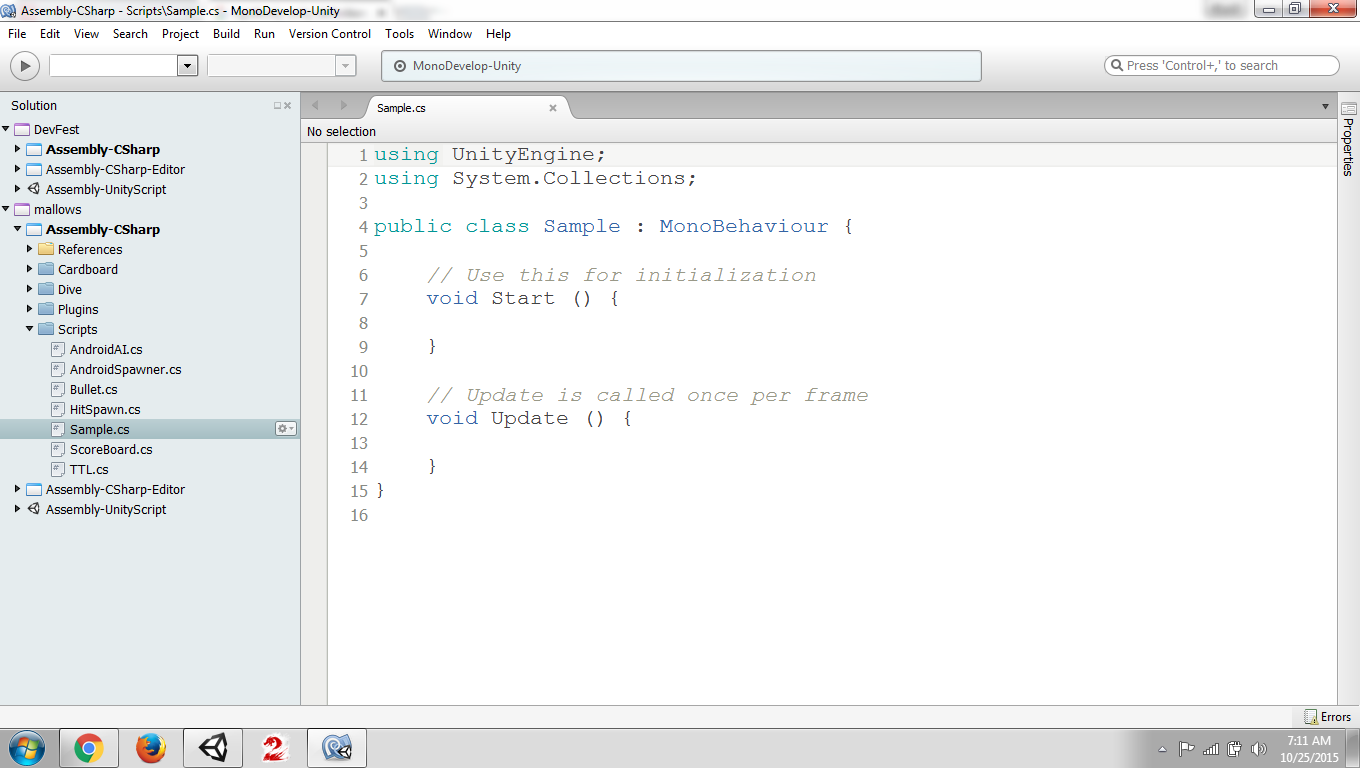The image size is (1360, 768).
Task: Collapse the DevFest solution node
Action: [6, 129]
